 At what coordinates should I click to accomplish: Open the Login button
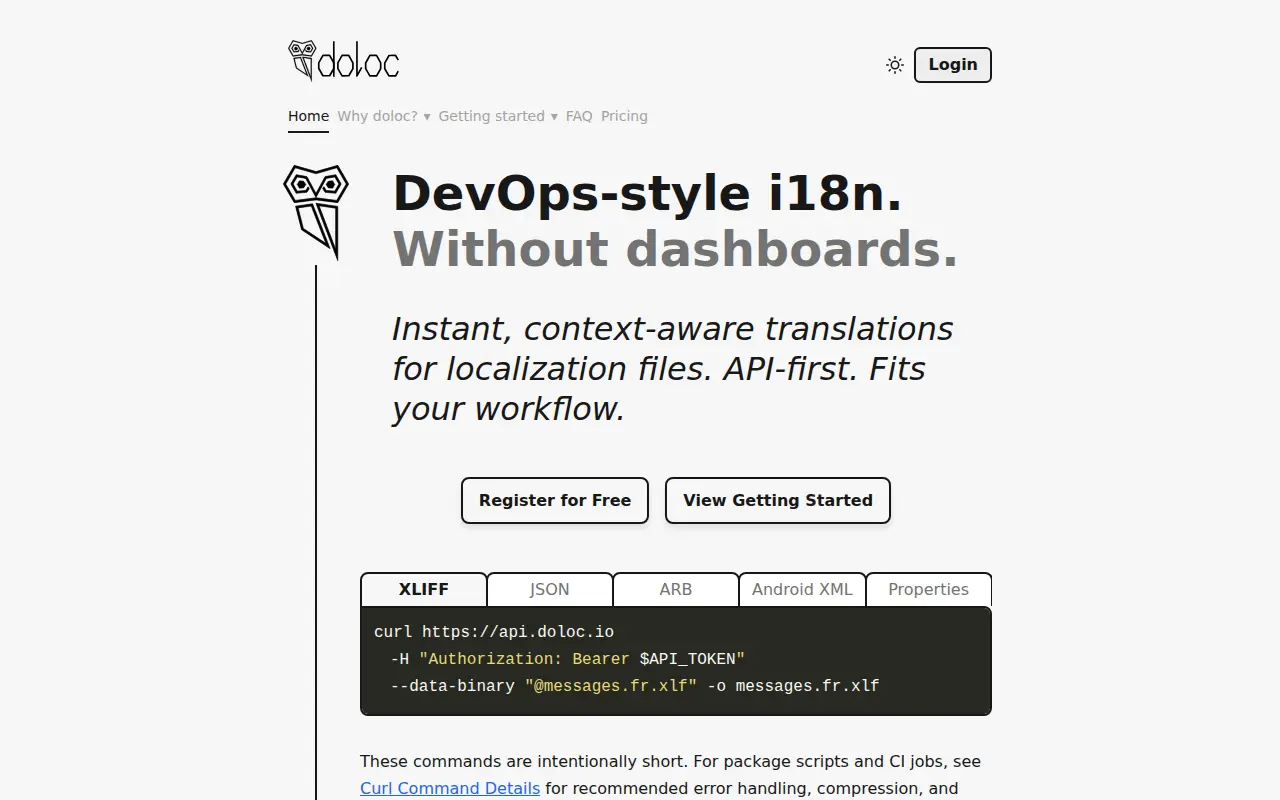click(x=953, y=65)
